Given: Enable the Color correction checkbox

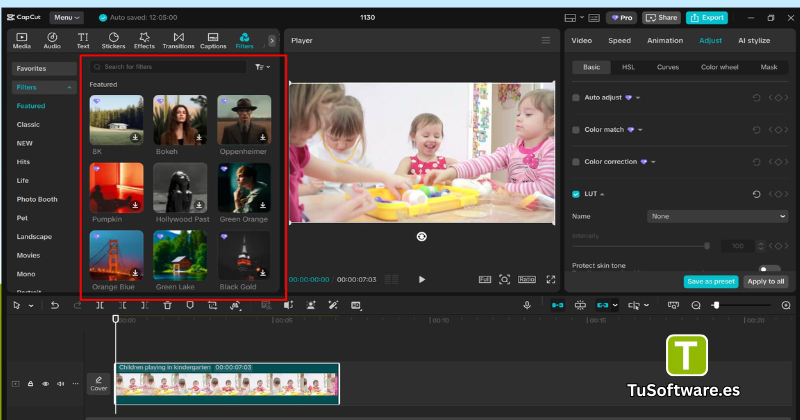Looking at the screenshot, I should pyautogui.click(x=576, y=162).
